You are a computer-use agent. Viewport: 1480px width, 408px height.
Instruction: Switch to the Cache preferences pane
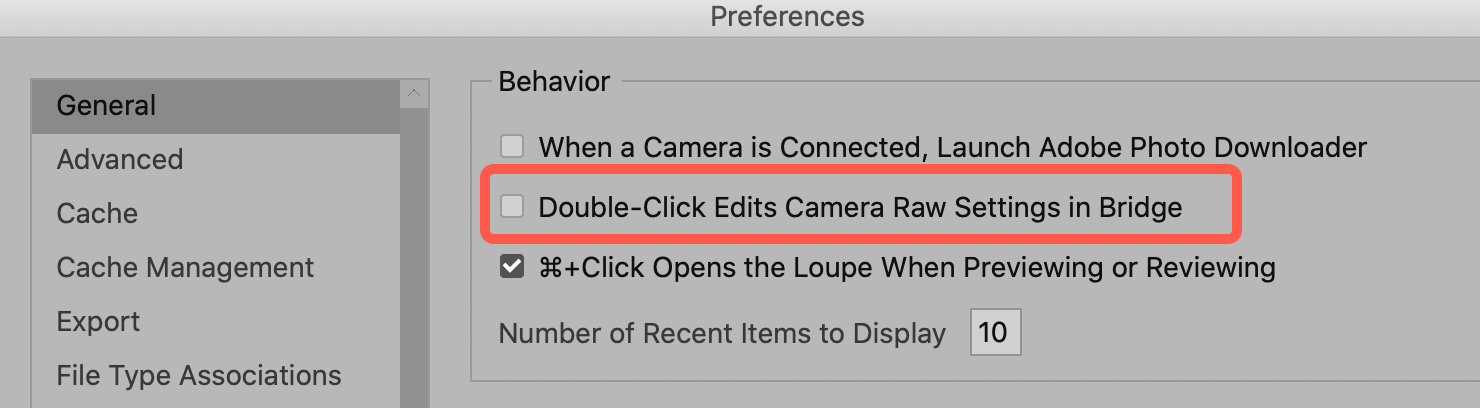click(97, 214)
